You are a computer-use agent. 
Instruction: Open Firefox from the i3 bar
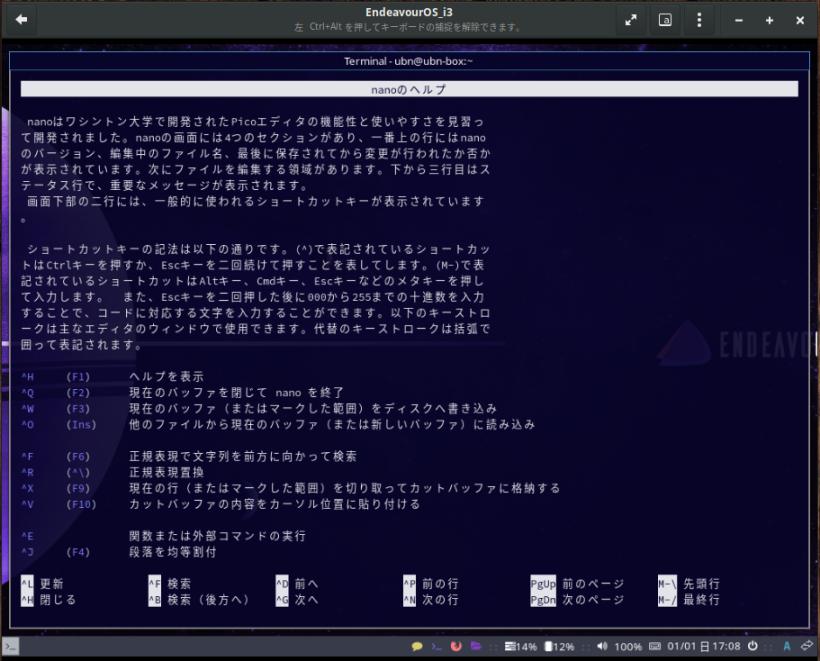tap(456, 647)
